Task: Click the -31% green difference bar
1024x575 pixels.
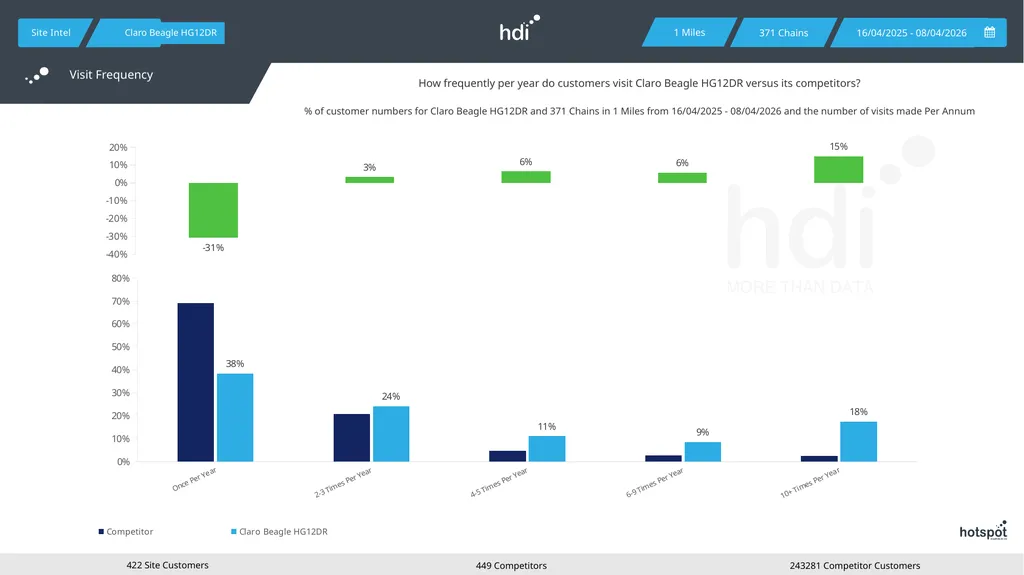Action: tap(214, 210)
